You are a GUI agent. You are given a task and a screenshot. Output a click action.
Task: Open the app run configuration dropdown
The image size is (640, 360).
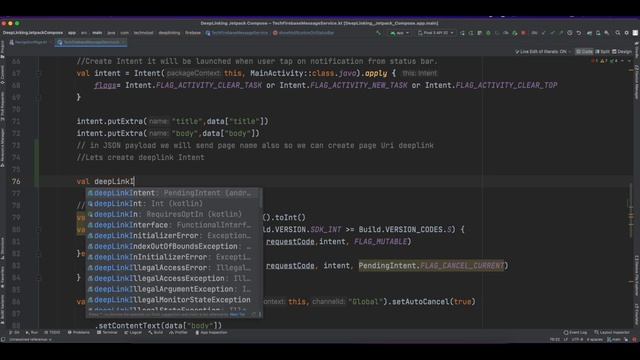pos(400,33)
